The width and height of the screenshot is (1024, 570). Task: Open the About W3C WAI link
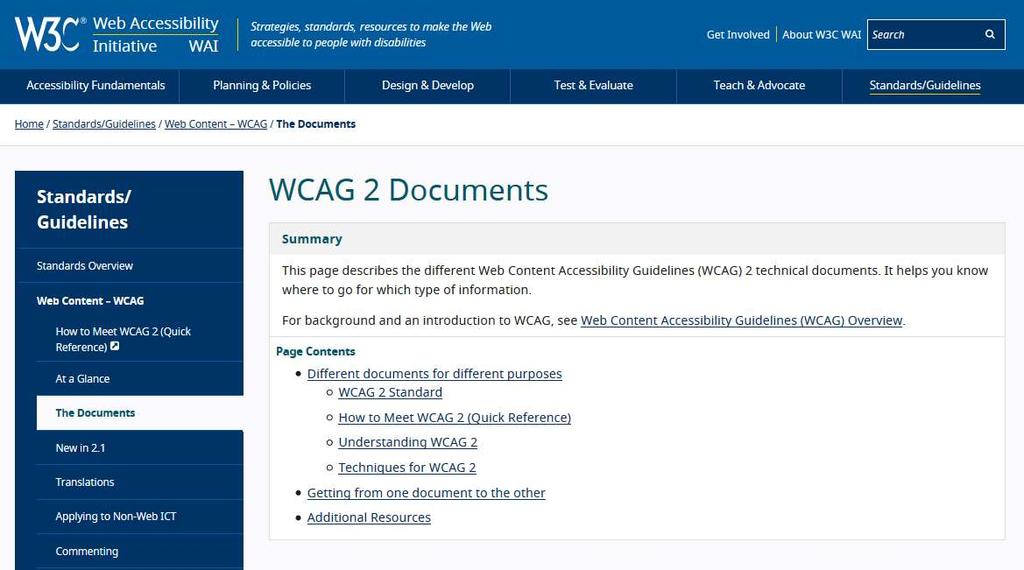click(822, 35)
